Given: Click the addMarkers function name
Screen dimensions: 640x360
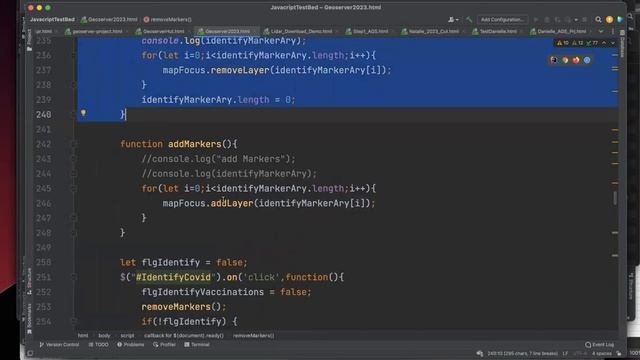Looking at the screenshot, I should [194, 144].
